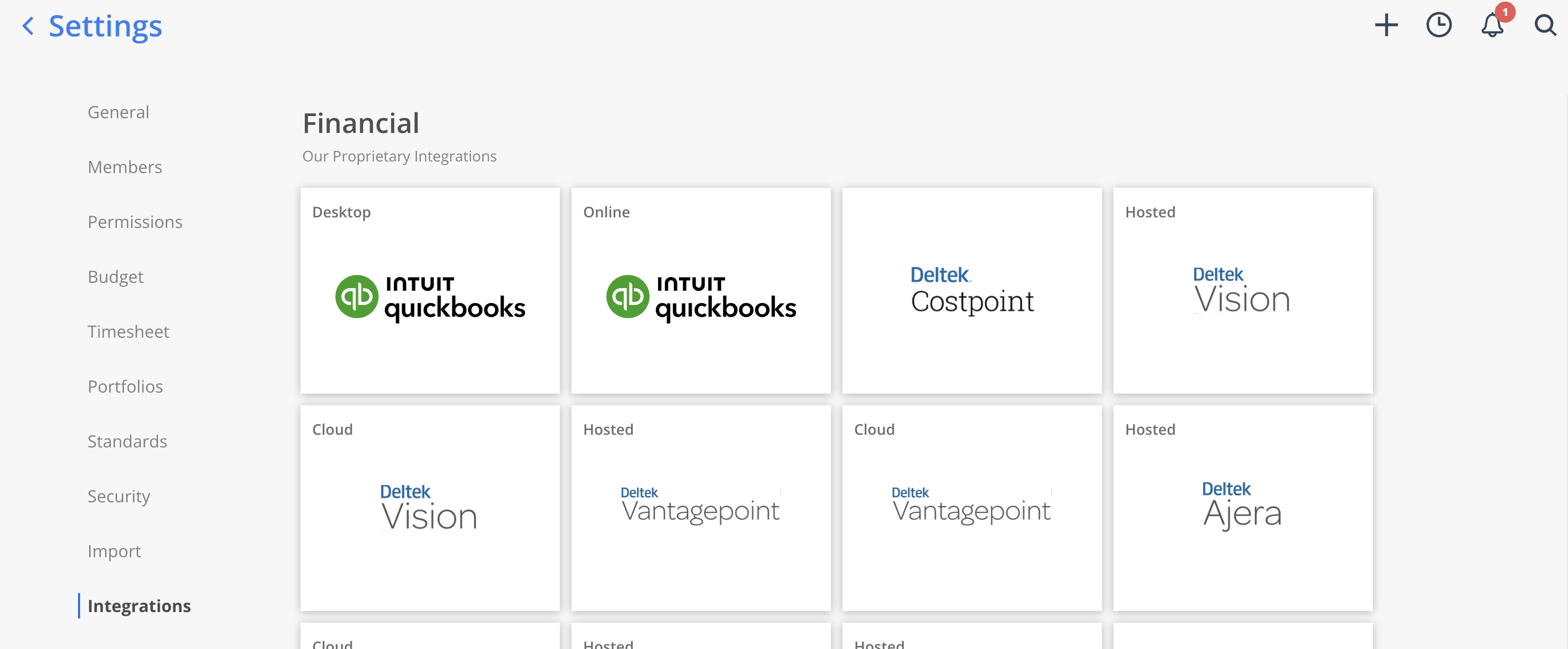Click the Settings header link
Image resolution: width=1568 pixels, height=649 pixels.
105,26
